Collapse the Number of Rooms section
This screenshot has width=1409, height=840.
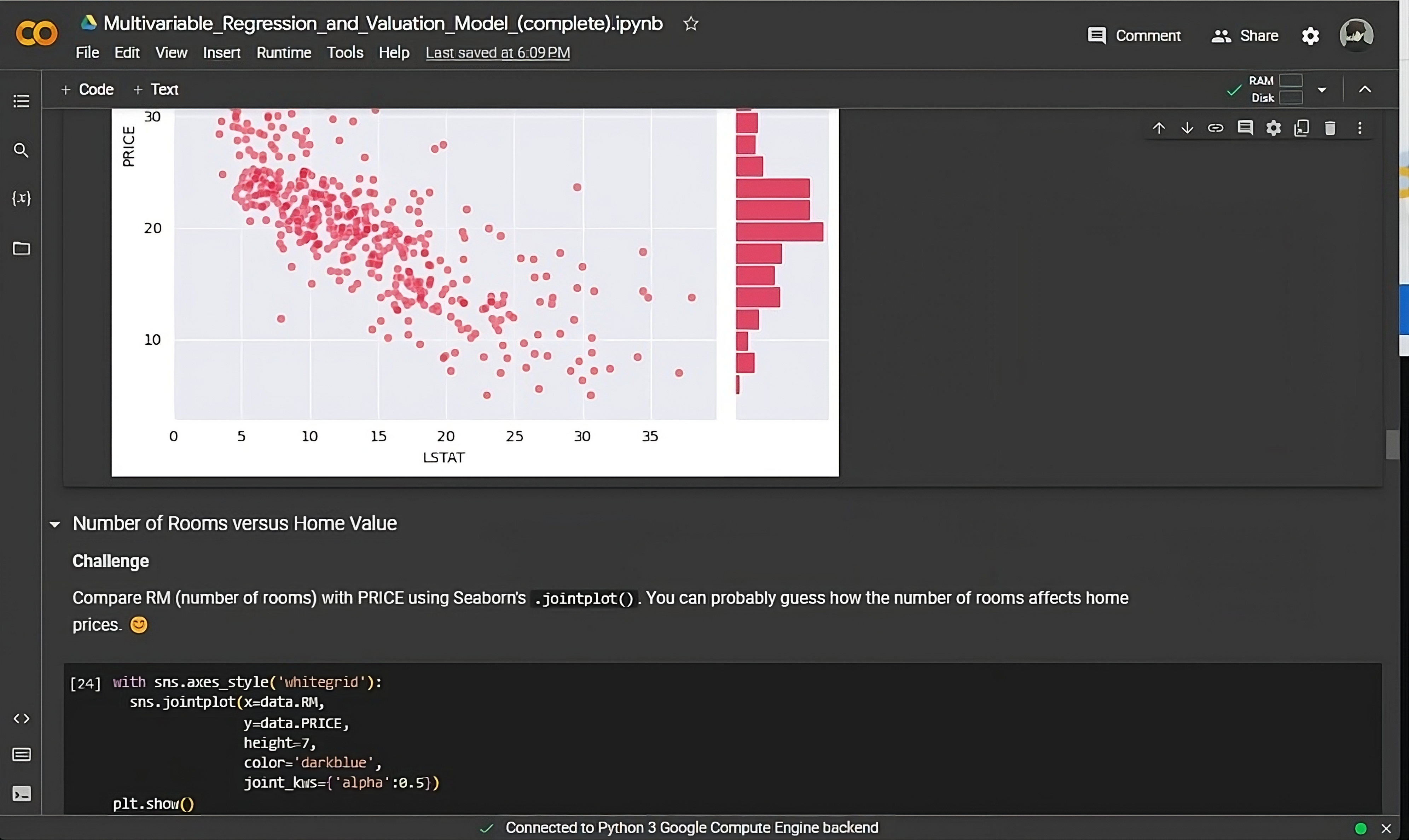coord(55,524)
